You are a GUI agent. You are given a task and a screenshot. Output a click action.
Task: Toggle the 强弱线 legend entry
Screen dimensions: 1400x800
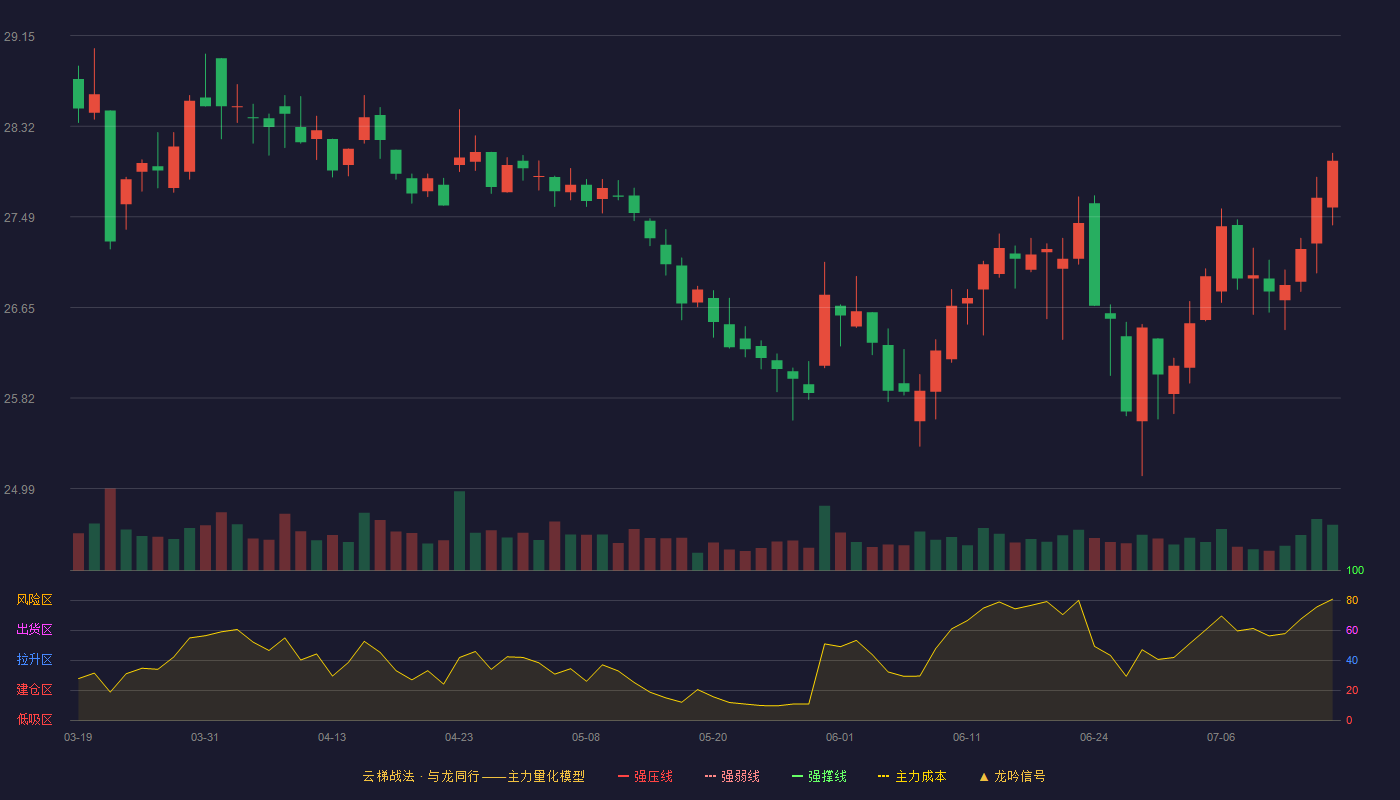(732, 776)
